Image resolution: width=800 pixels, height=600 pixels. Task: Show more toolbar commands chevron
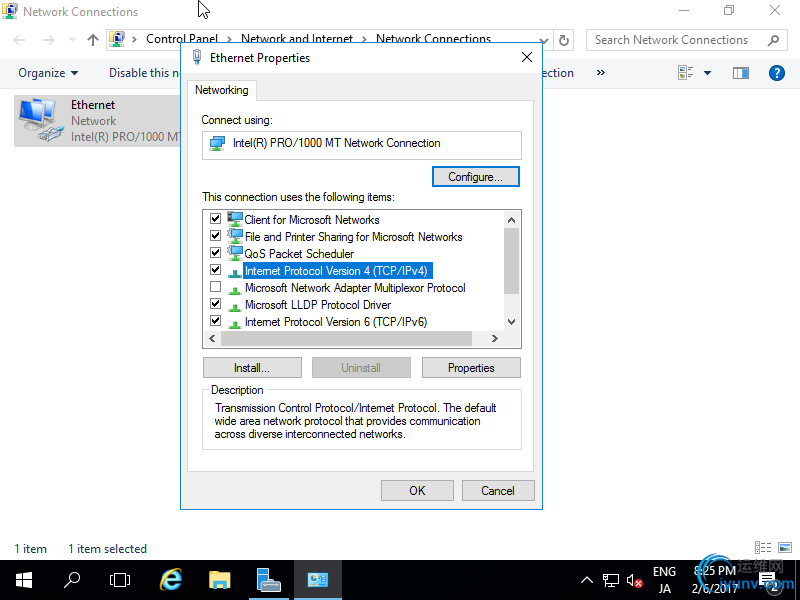click(x=601, y=73)
